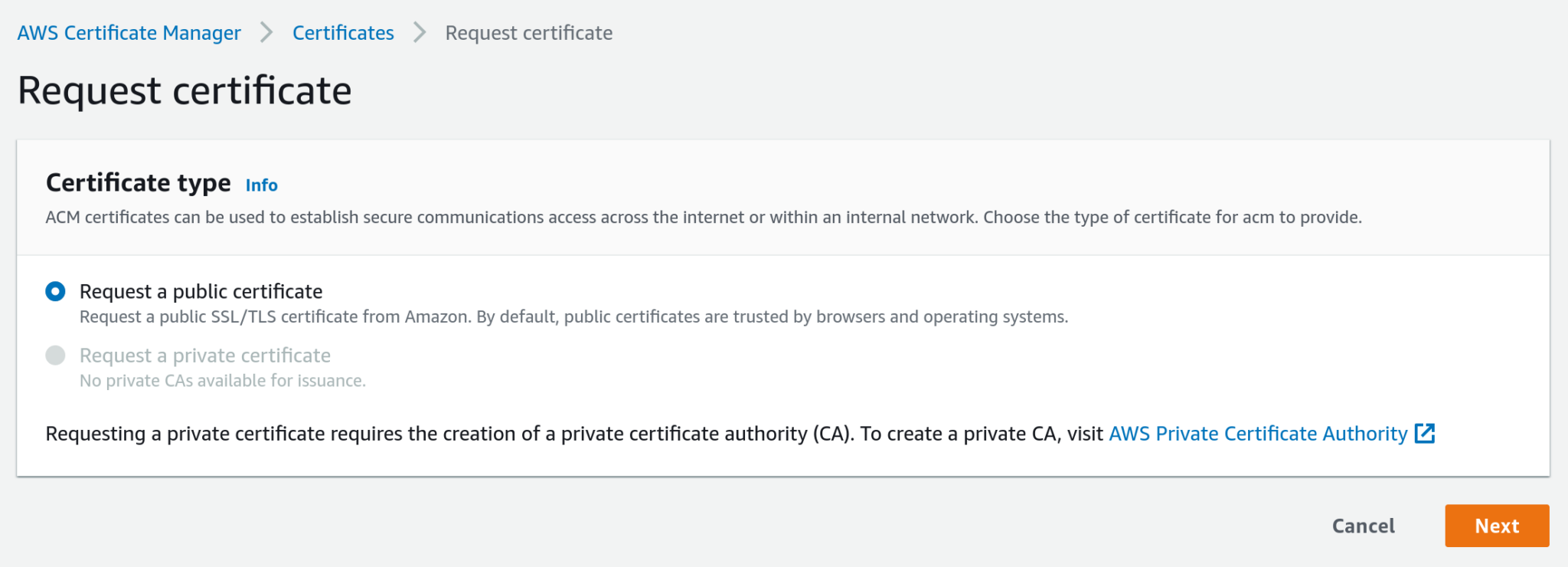Click the Certificate type section heading
Screen dimensions: 1568x567
(138, 183)
